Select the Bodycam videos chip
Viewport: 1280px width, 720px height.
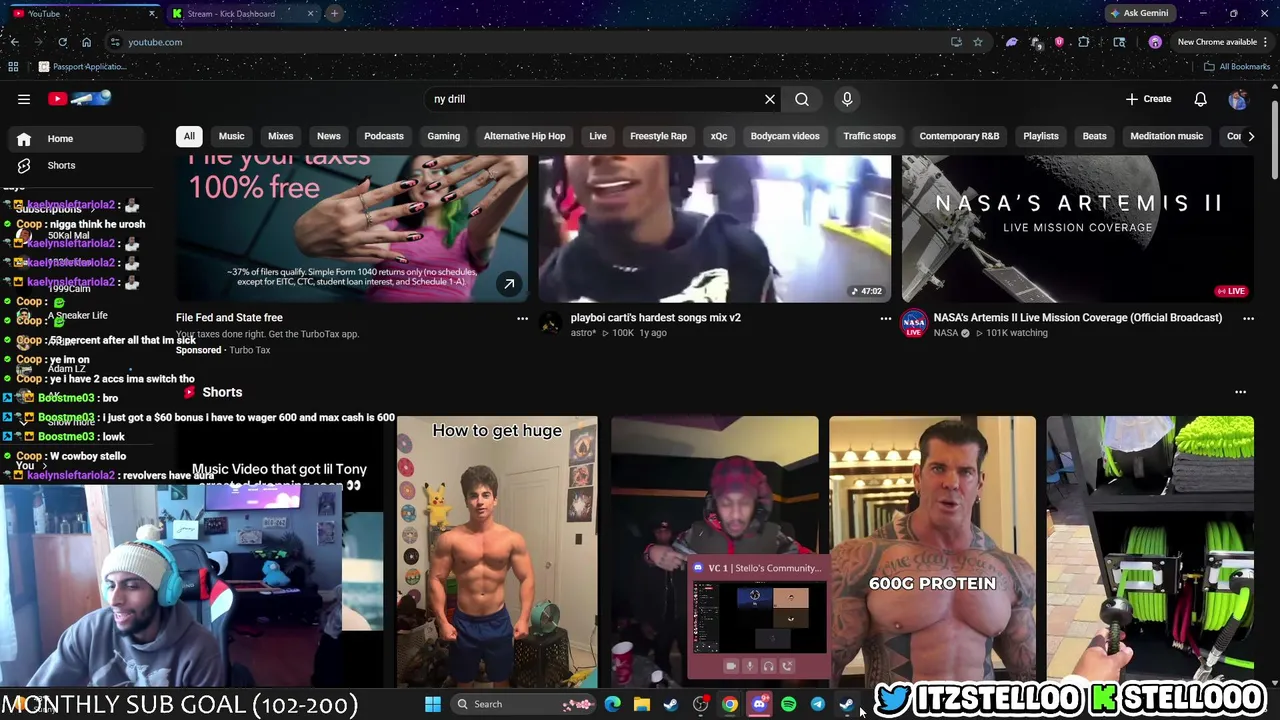click(785, 136)
